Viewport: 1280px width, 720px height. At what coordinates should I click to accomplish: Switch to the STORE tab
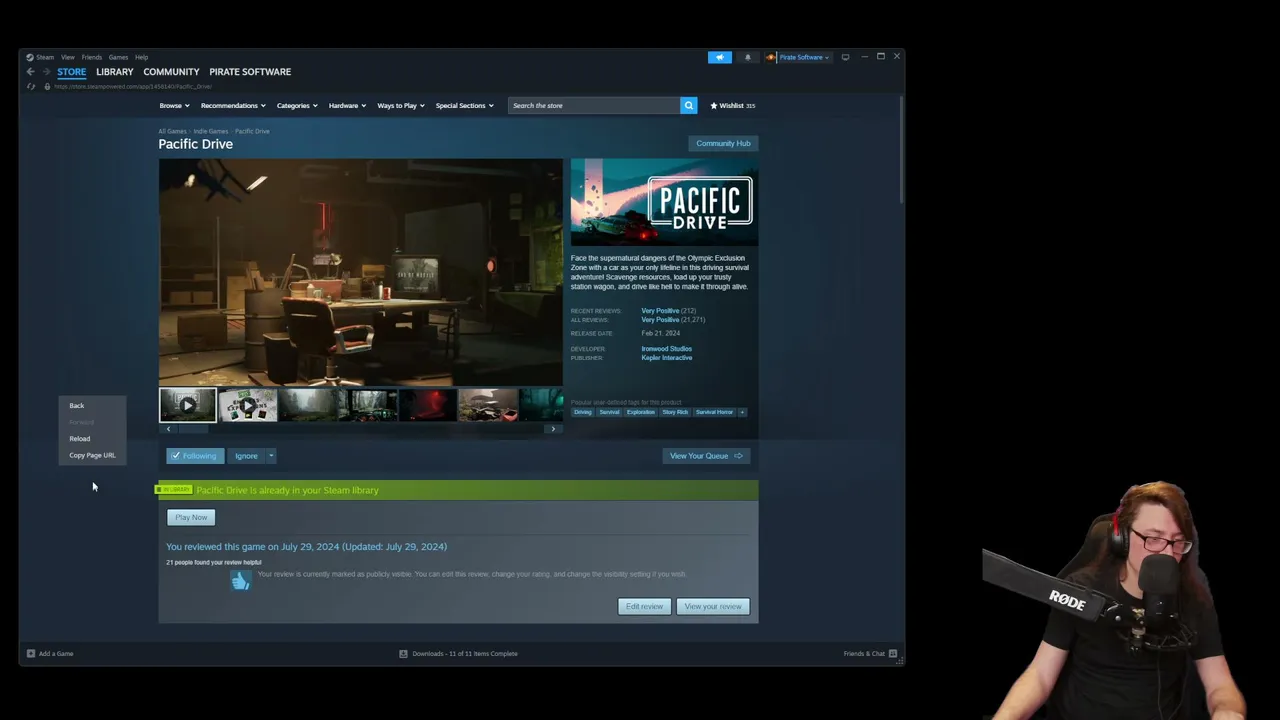(71, 72)
